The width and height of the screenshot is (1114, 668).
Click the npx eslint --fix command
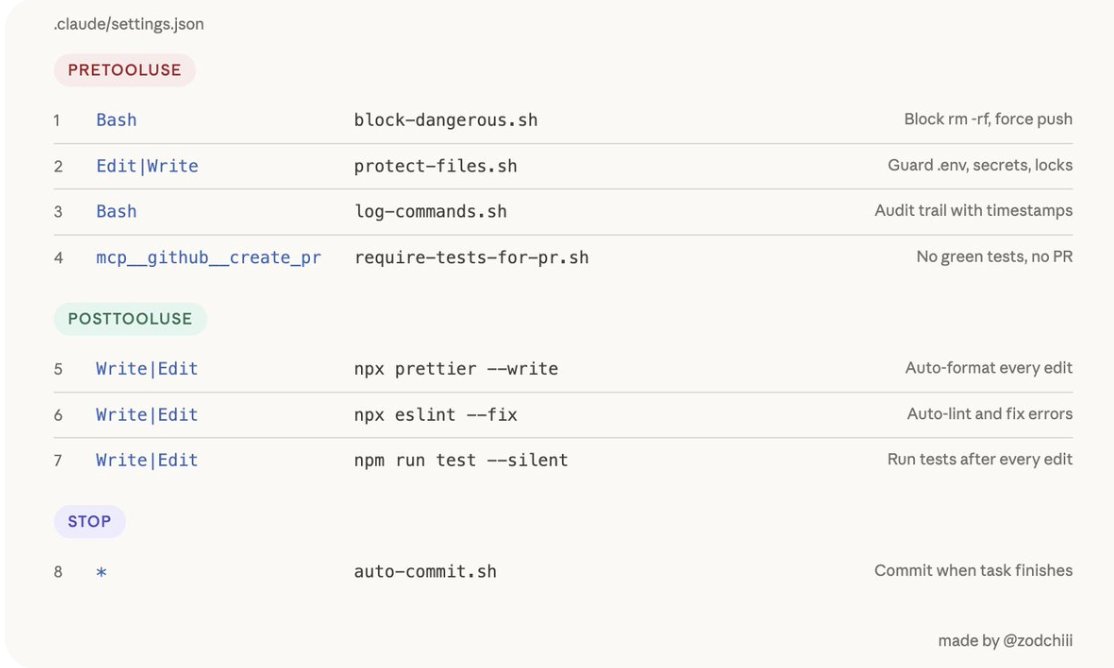point(436,414)
